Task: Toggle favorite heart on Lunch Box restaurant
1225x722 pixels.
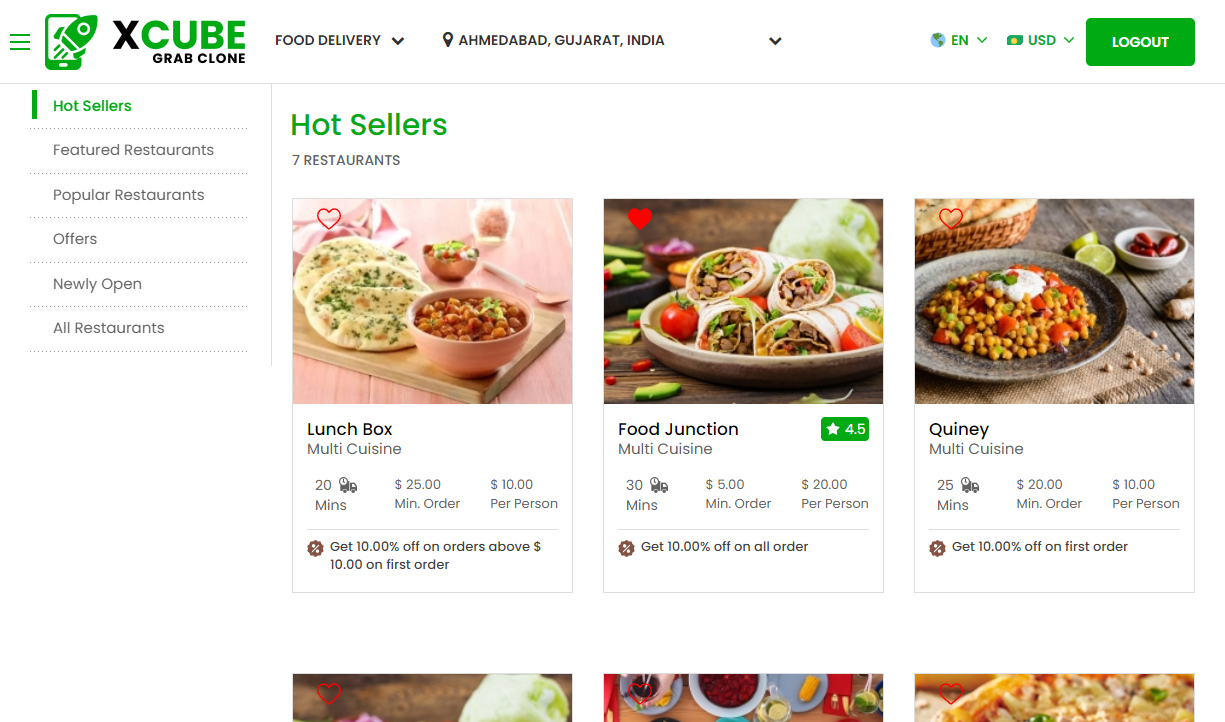Action: click(x=329, y=218)
